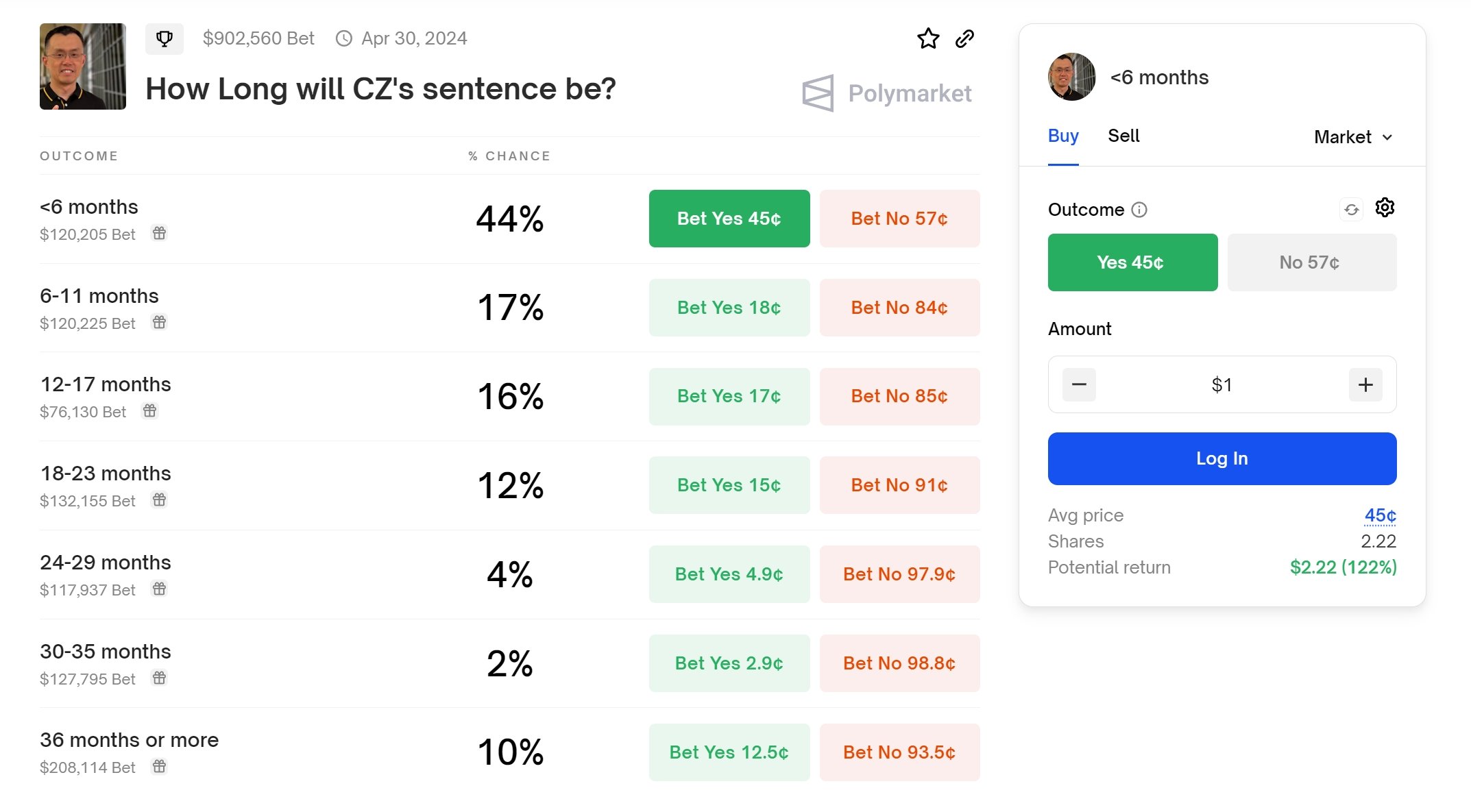Screen dimensions: 1471x812
Task: Select the No 57¢ outcome option
Action: tap(1311, 262)
